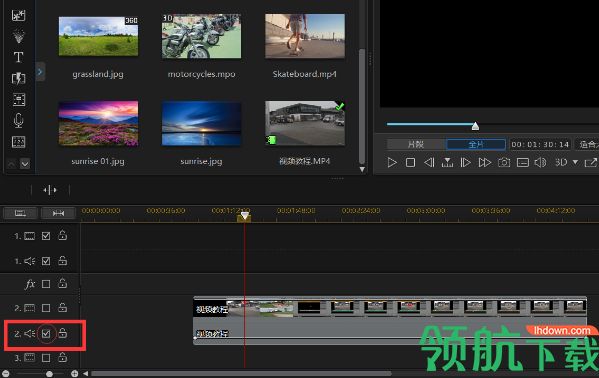Step to previous frame
This screenshot has width=599, height=378.
coord(429,162)
